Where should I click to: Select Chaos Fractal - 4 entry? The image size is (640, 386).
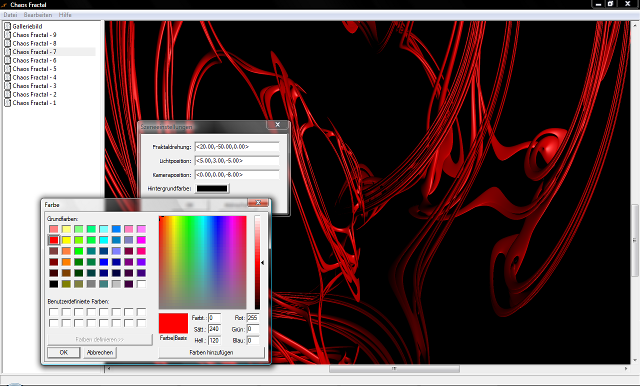[x=34, y=78]
